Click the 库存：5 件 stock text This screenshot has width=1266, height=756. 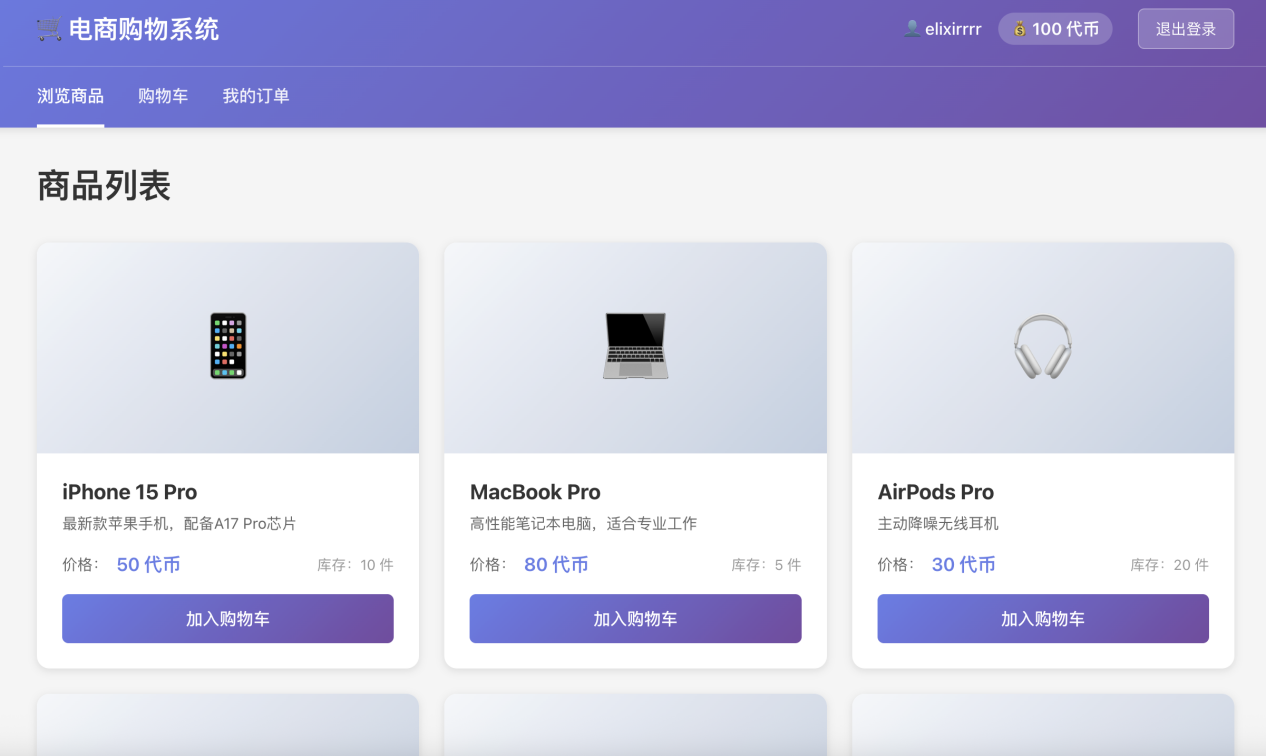[x=766, y=565]
